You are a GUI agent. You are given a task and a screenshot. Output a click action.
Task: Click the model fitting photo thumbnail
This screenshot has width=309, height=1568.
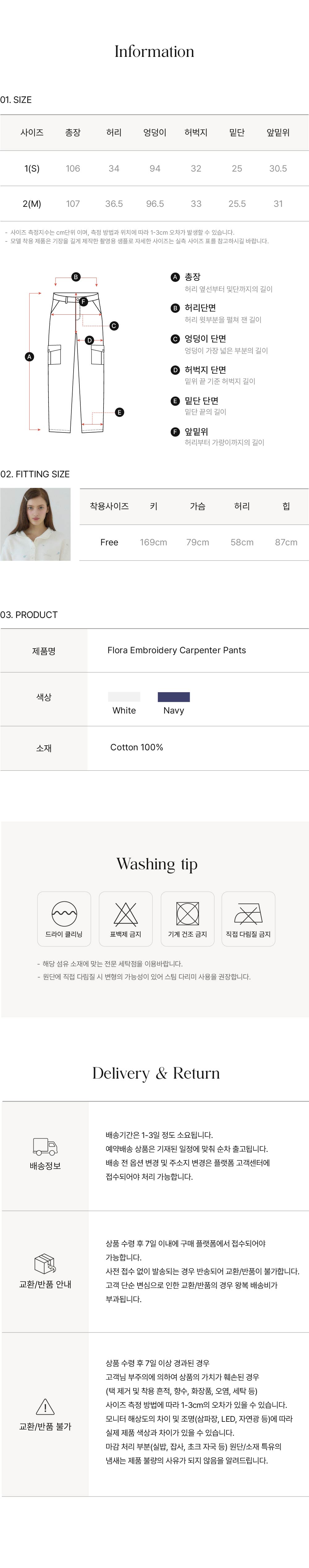35,524
